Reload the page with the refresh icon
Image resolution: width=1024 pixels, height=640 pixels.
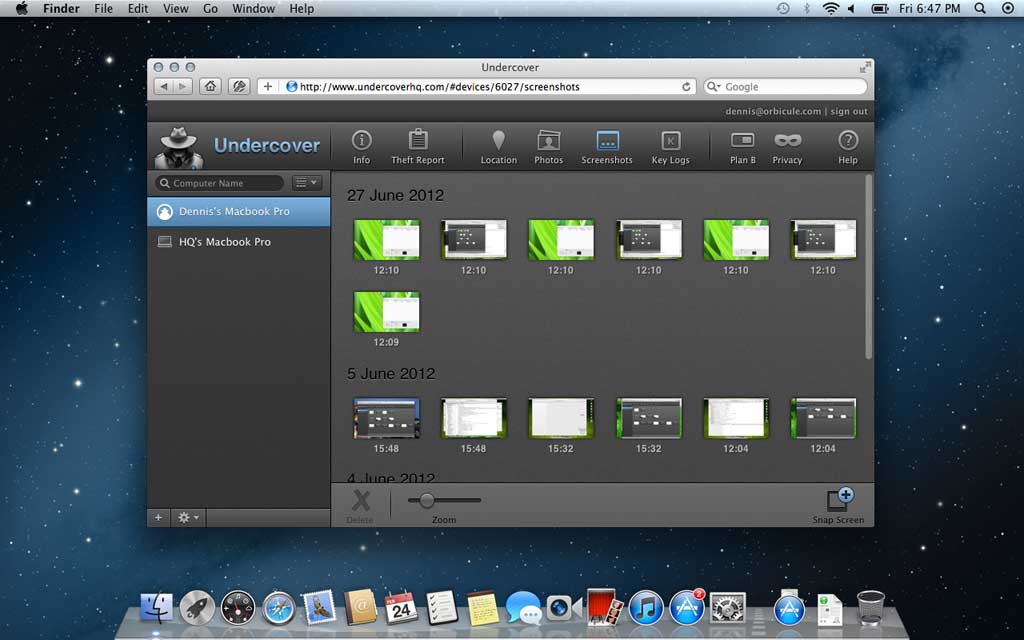coord(686,87)
